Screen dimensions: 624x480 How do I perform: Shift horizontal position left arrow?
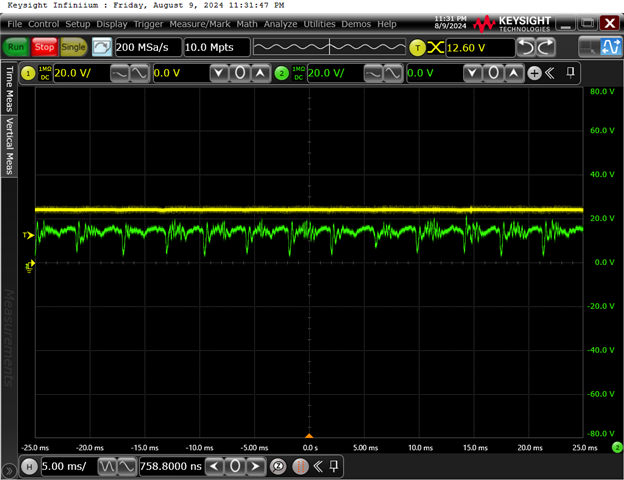coord(214,466)
